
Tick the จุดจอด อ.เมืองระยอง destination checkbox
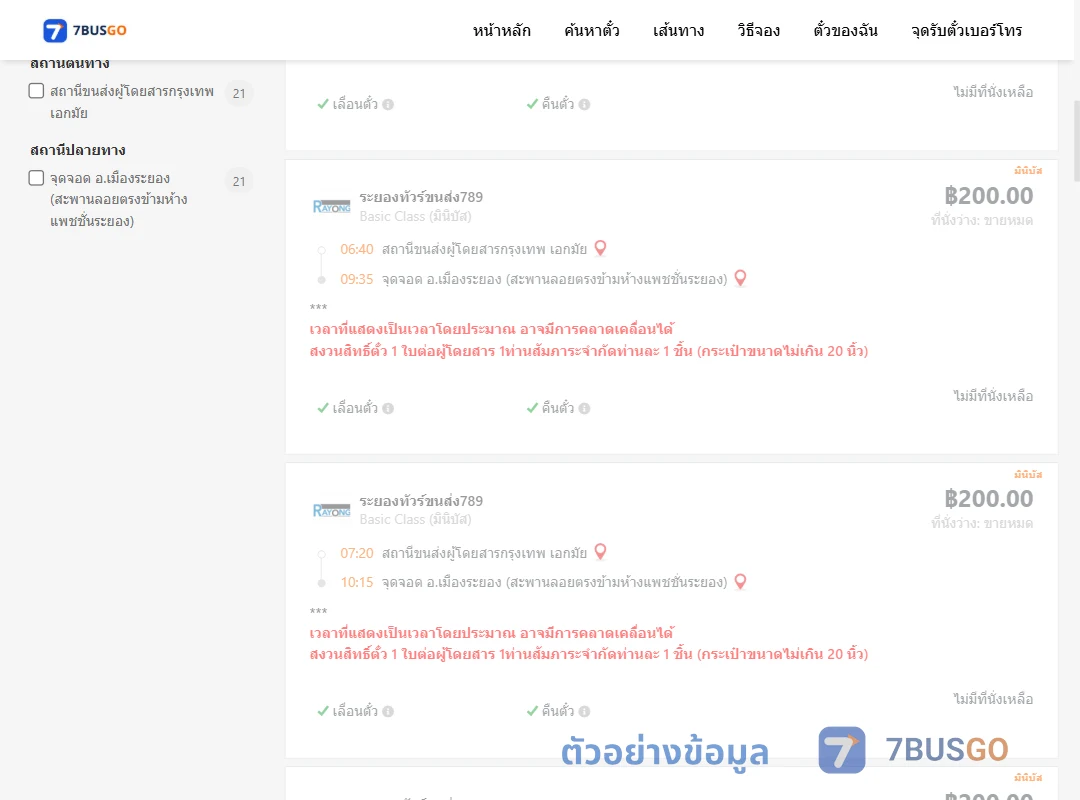[37, 178]
